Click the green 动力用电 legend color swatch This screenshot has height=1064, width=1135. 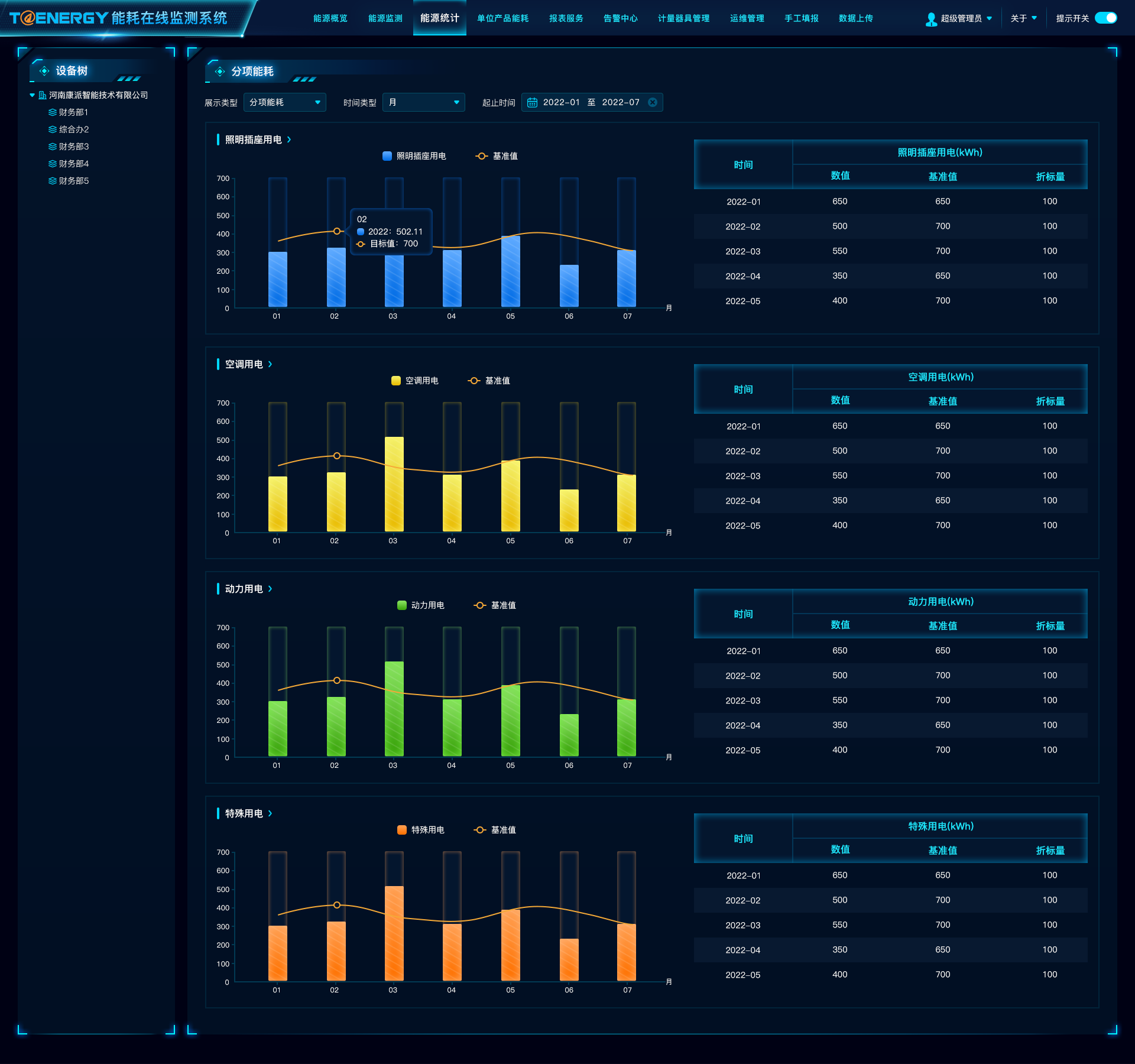pyautogui.click(x=402, y=605)
